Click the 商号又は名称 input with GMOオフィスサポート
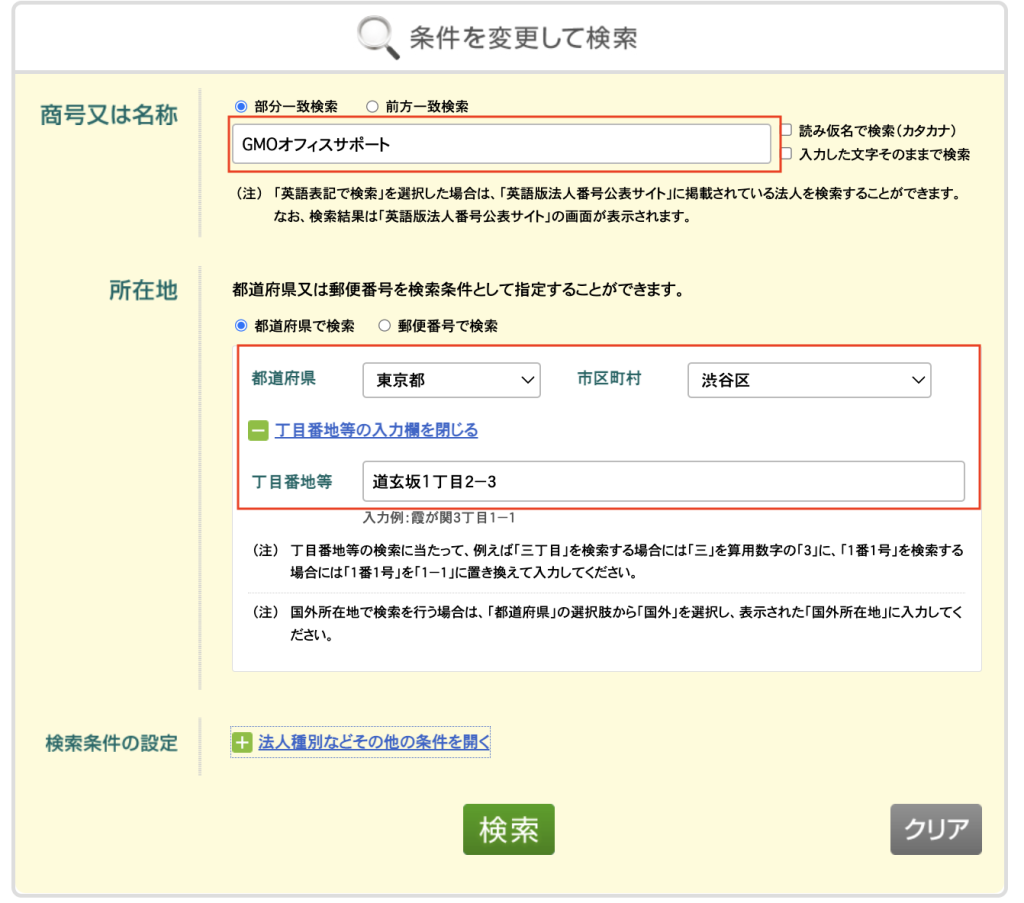This screenshot has height=903, width=1024. (x=501, y=144)
